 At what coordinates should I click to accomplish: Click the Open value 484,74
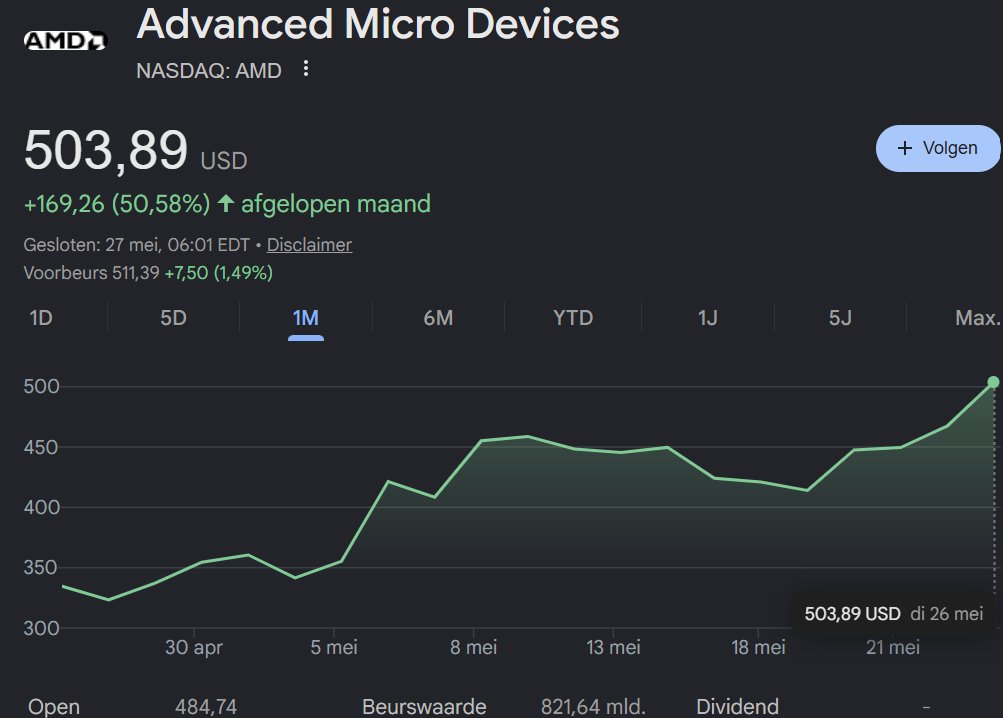pyautogui.click(x=206, y=706)
